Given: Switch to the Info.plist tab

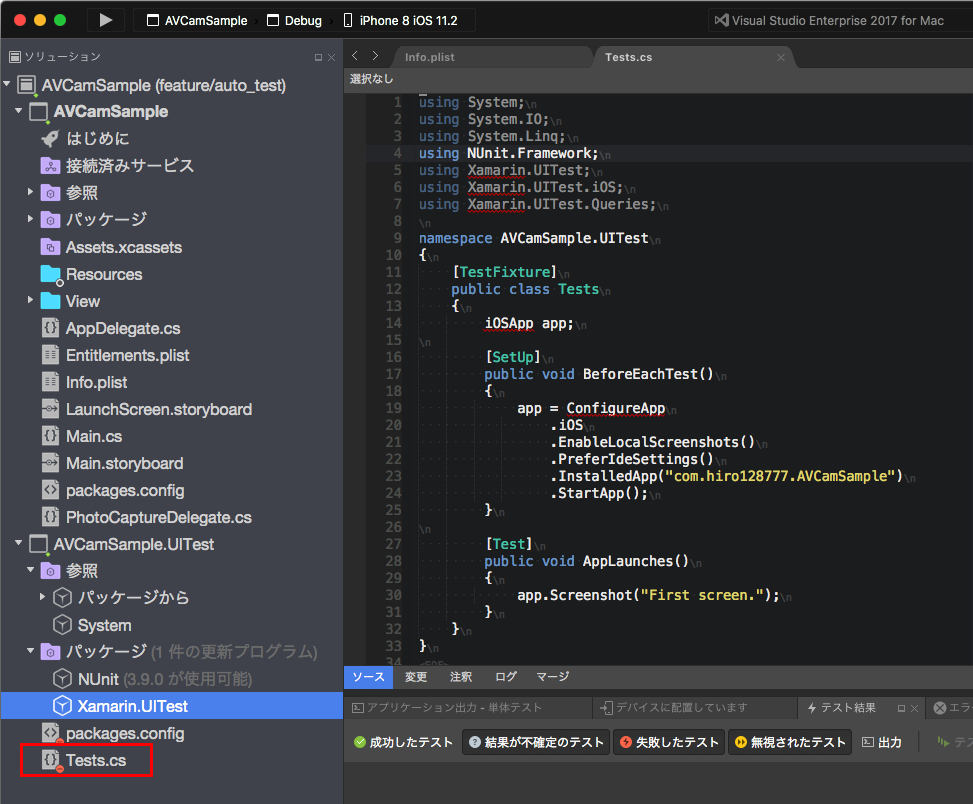Looking at the screenshot, I should [429, 57].
